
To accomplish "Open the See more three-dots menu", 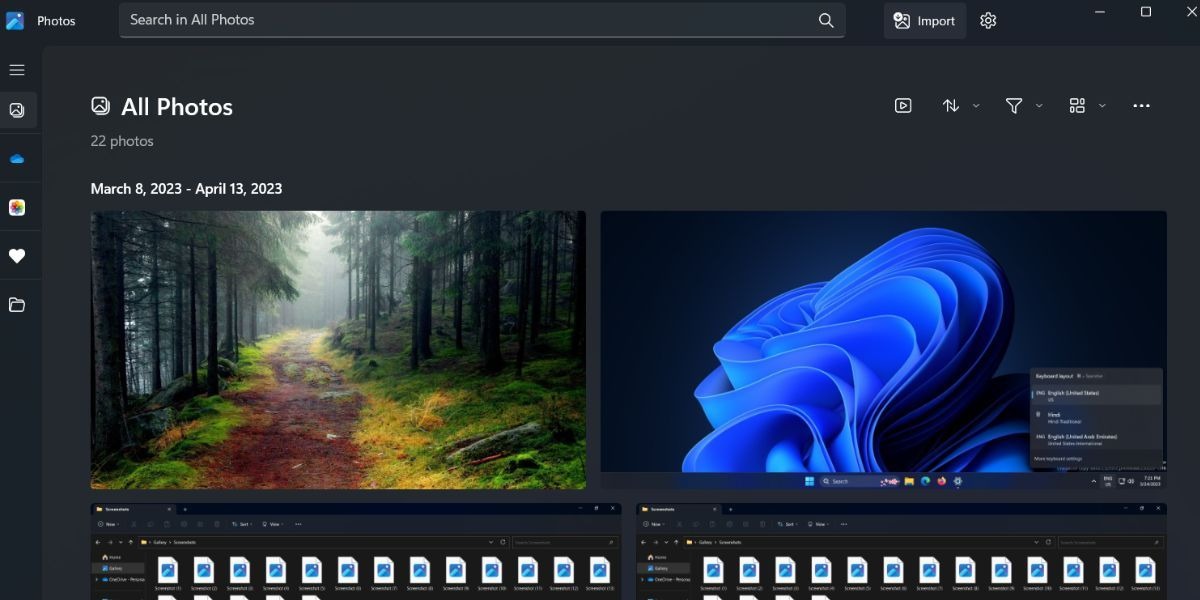I will coord(1141,105).
